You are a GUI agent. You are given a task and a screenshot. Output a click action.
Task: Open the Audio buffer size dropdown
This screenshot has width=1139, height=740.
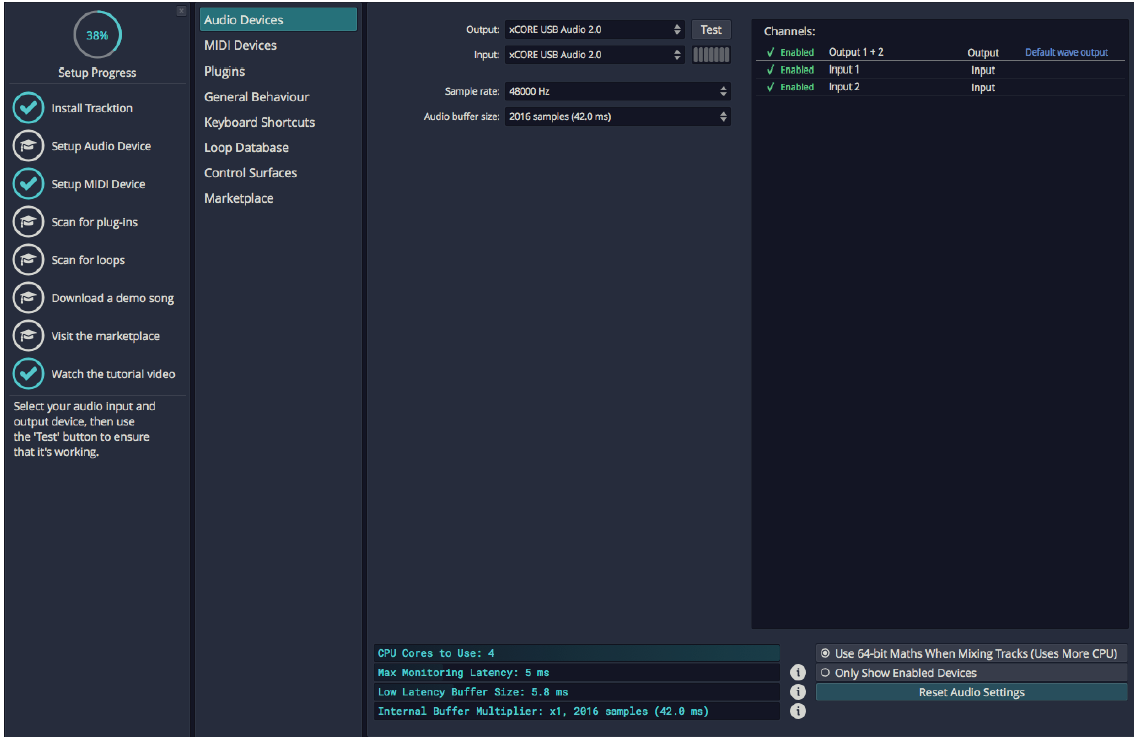click(617, 117)
